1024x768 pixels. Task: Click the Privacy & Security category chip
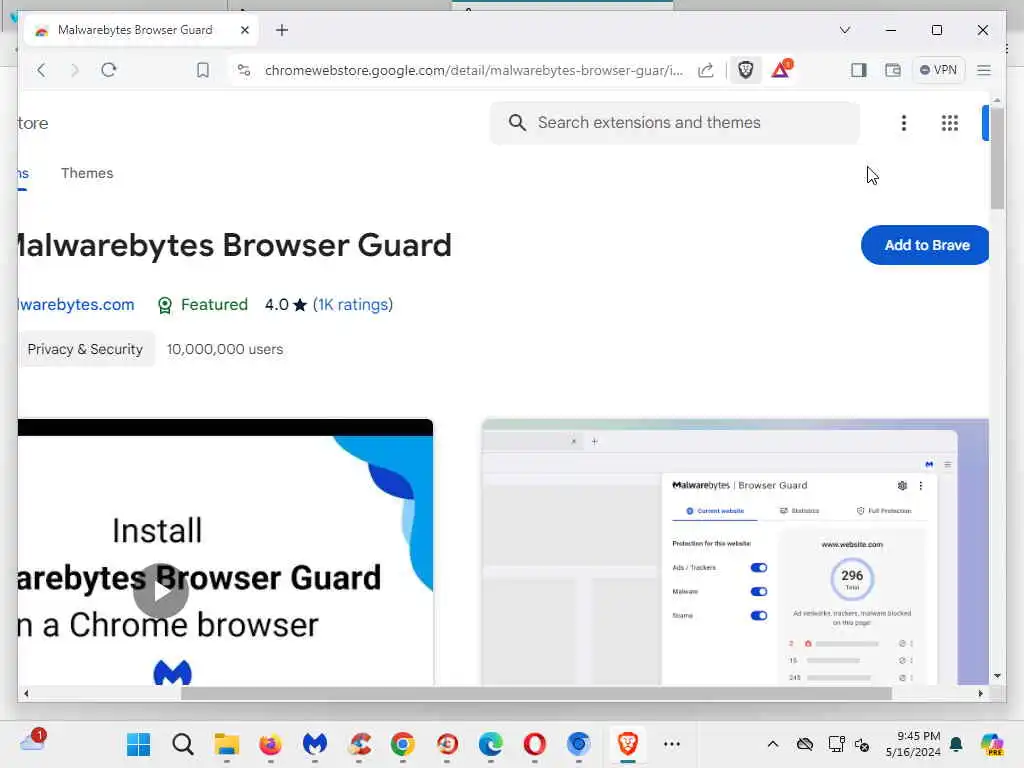click(85, 349)
